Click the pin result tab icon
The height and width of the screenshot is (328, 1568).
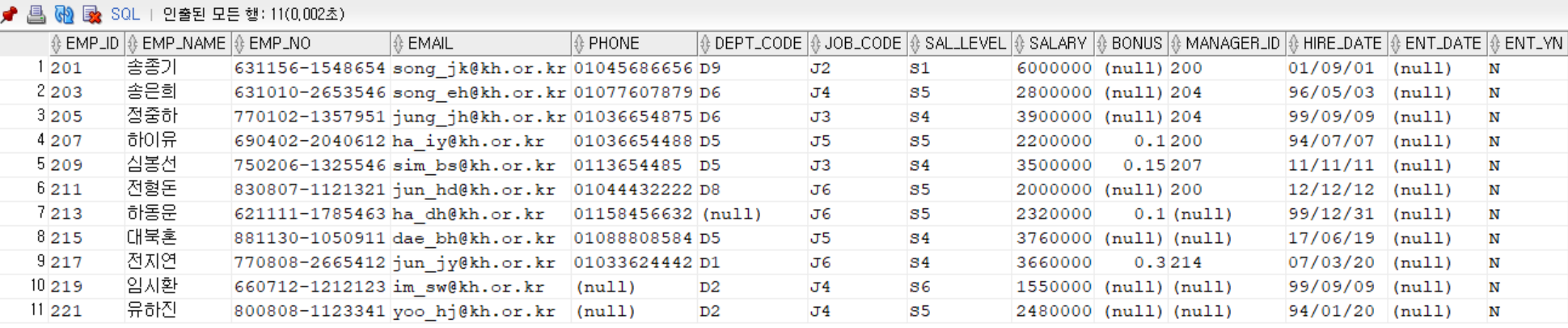(x=10, y=14)
